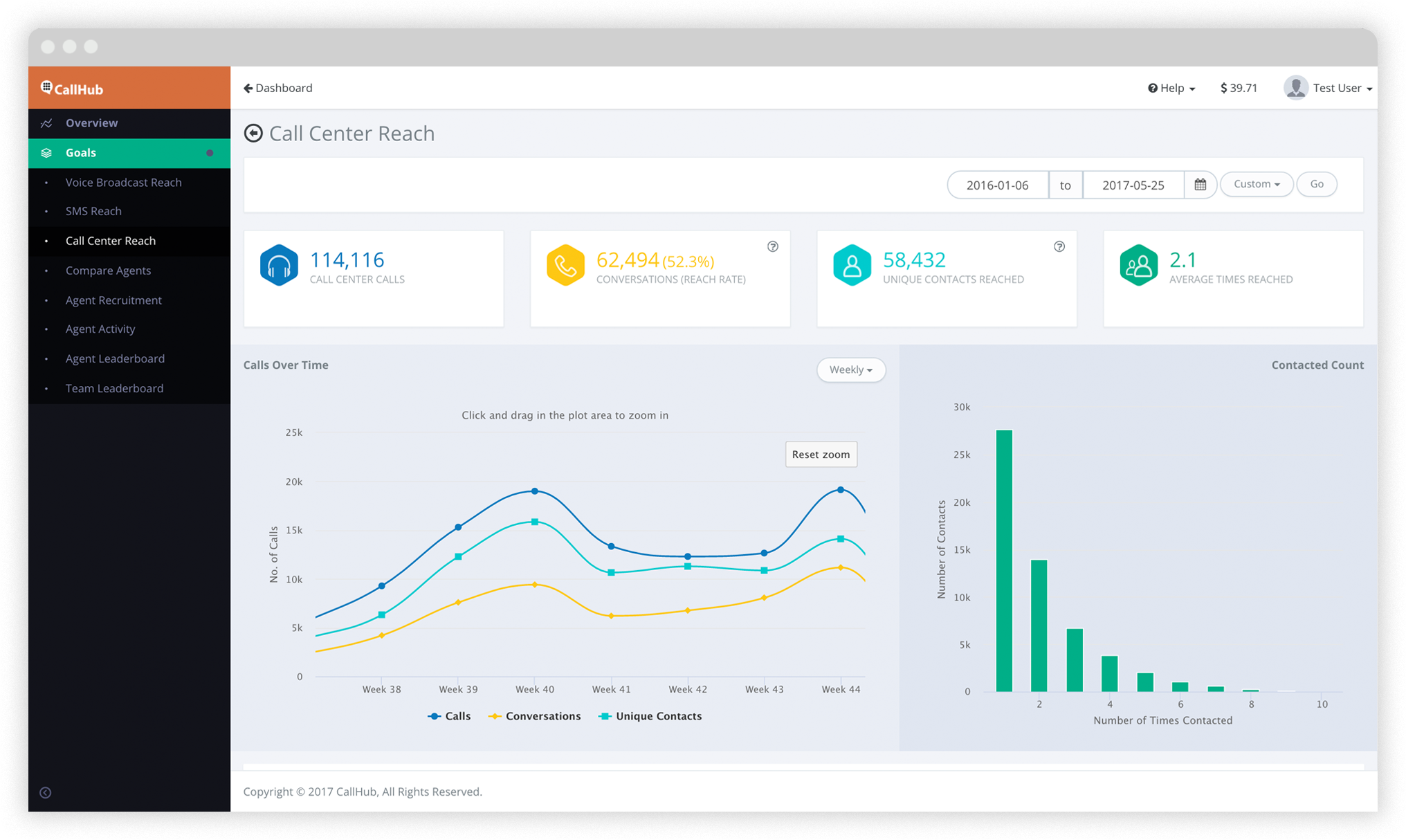Viewport: 1406px width, 840px height.
Task: Click the Reset zoom button on the chart
Action: point(821,454)
